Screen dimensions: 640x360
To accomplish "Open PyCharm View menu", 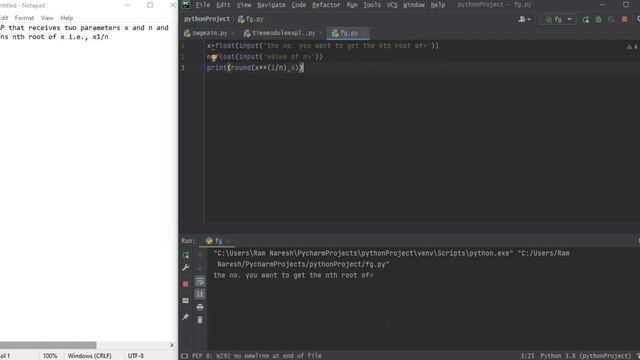I will point(244,5).
